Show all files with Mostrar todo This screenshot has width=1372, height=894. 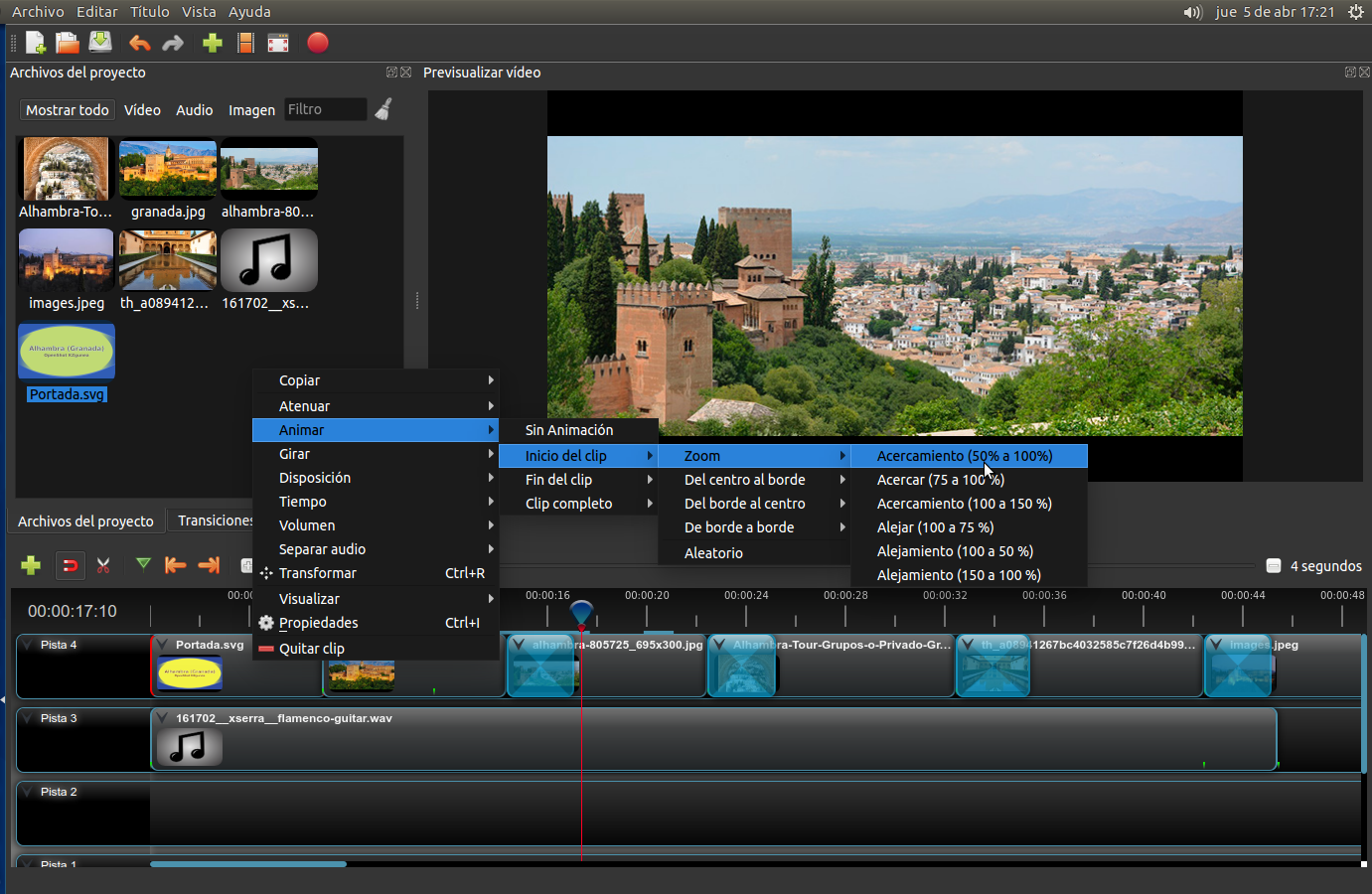[x=67, y=110]
